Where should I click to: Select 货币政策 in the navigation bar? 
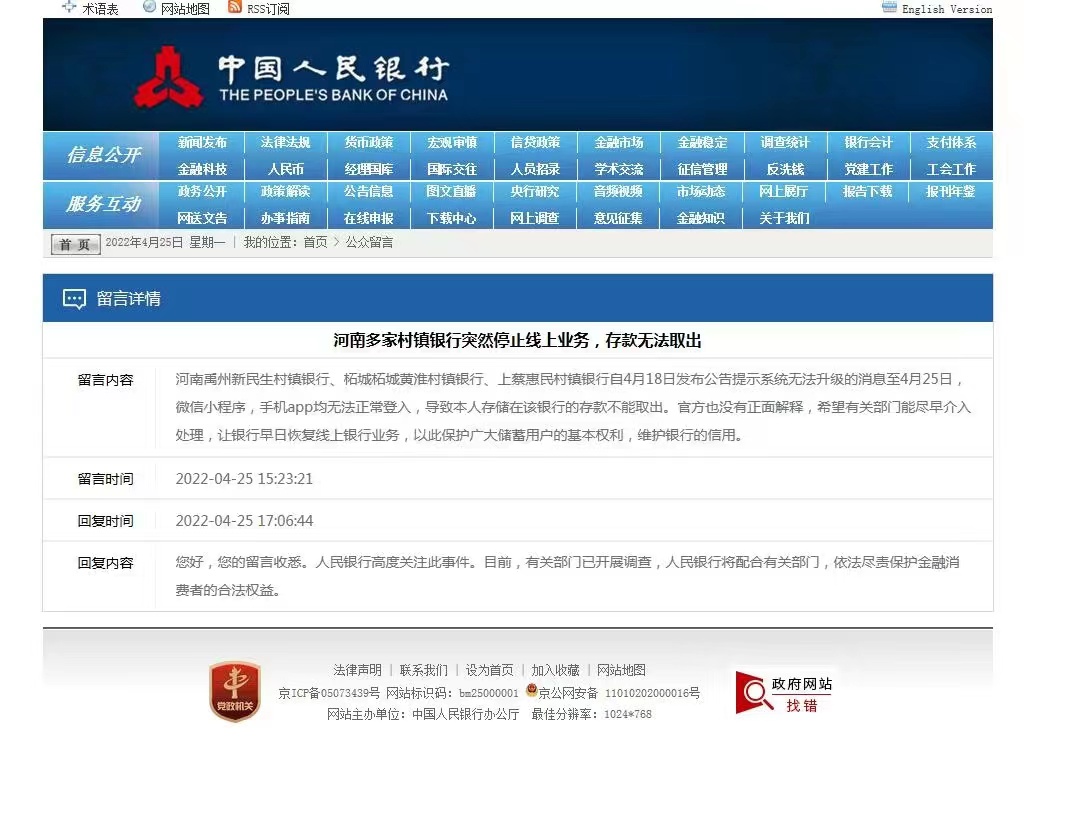click(369, 143)
